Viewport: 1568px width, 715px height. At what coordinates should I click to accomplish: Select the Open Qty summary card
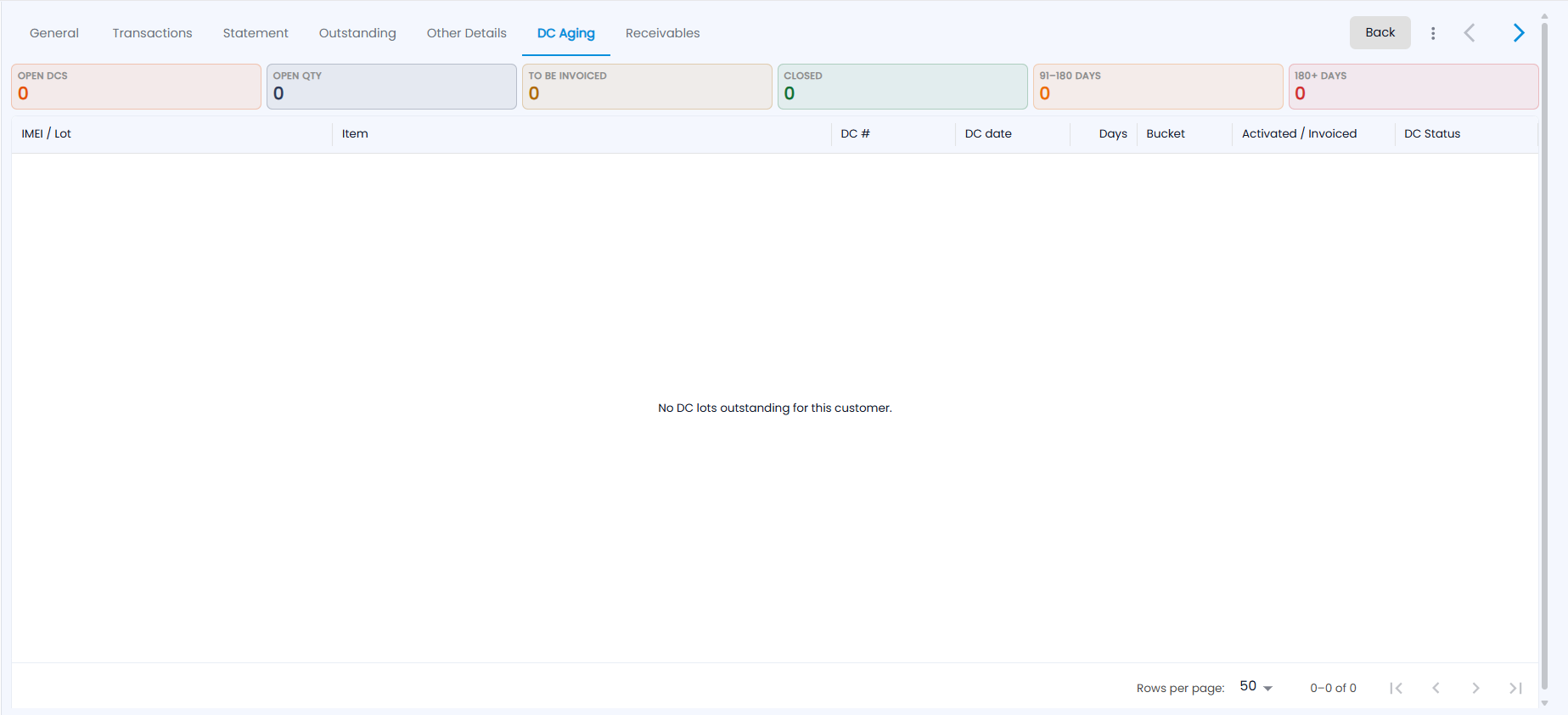click(x=391, y=87)
